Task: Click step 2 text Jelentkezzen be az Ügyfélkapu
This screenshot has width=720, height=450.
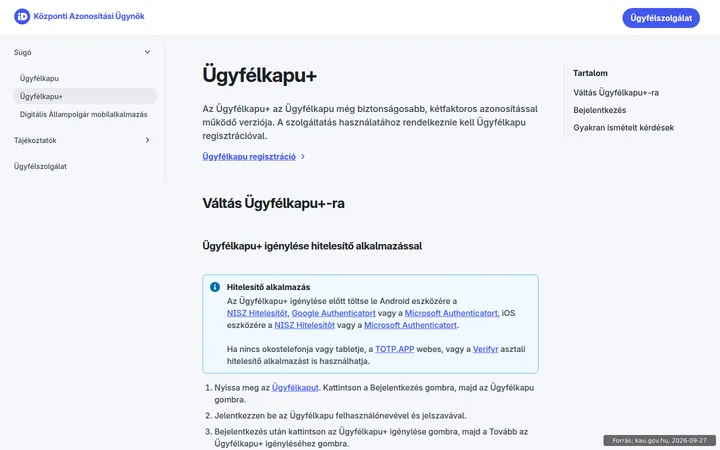Action: pyautogui.click(x=340, y=416)
